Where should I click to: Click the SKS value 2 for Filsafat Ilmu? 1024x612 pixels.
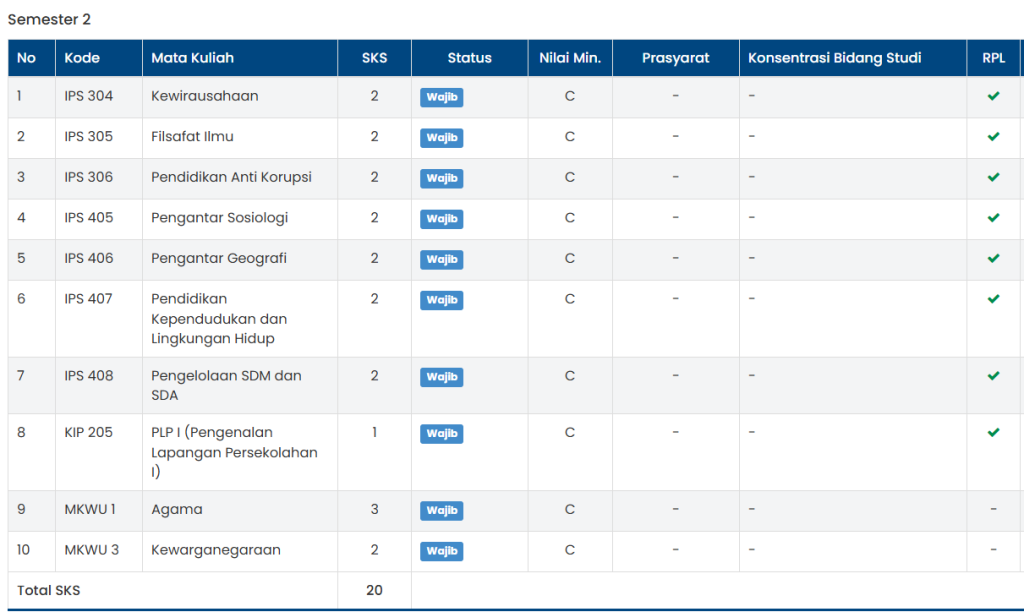(374, 137)
